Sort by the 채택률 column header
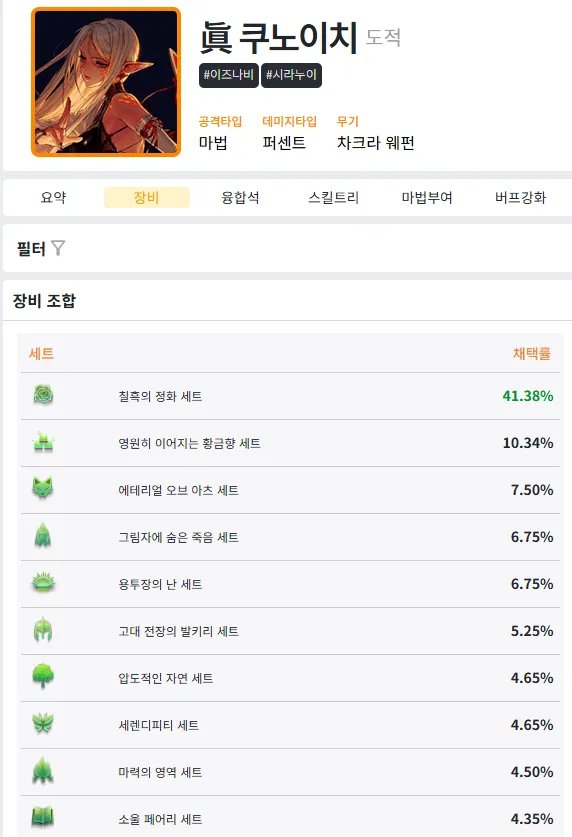572x837 pixels. click(x=531, y=353)
